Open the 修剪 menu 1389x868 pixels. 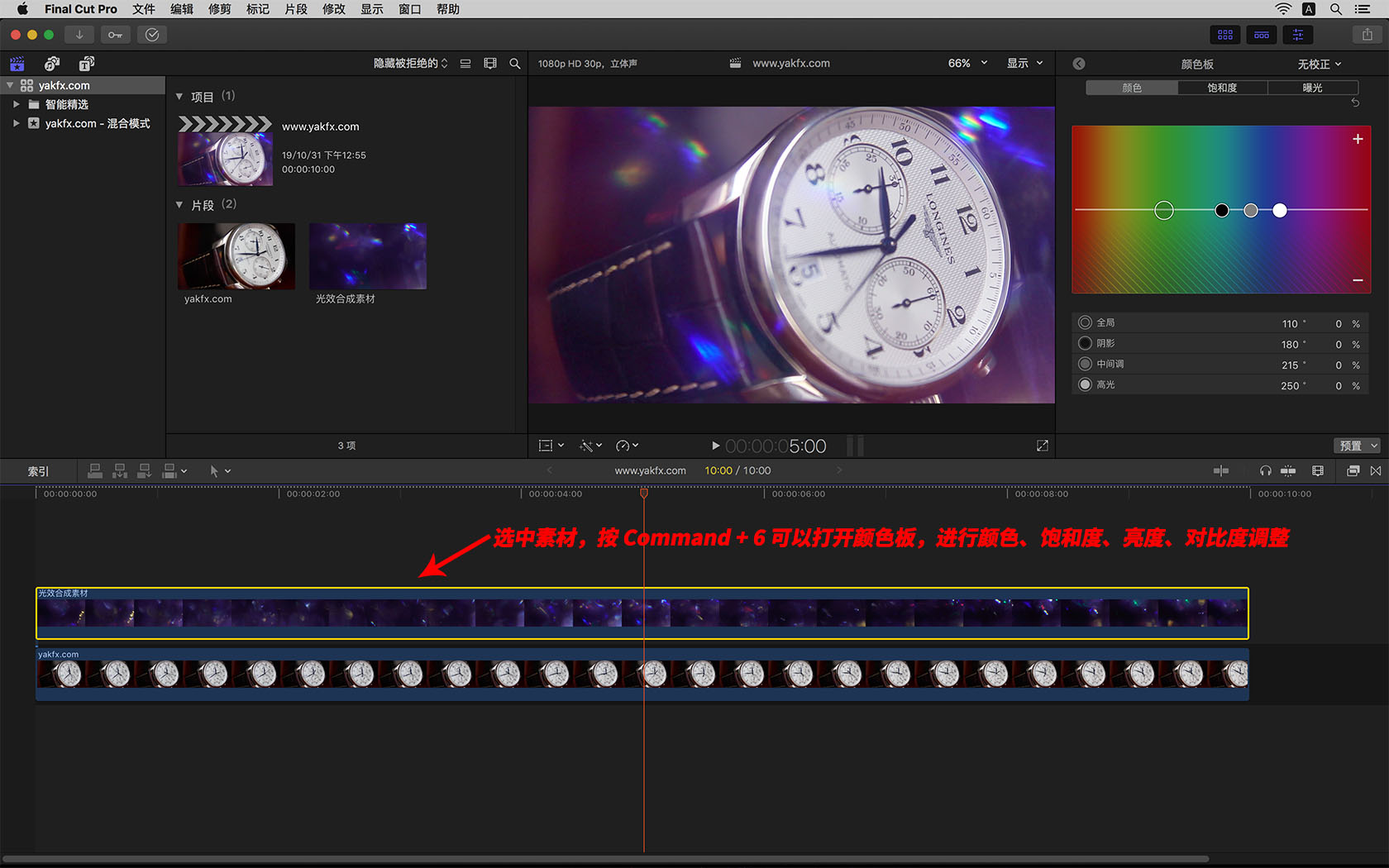(220, 9)
